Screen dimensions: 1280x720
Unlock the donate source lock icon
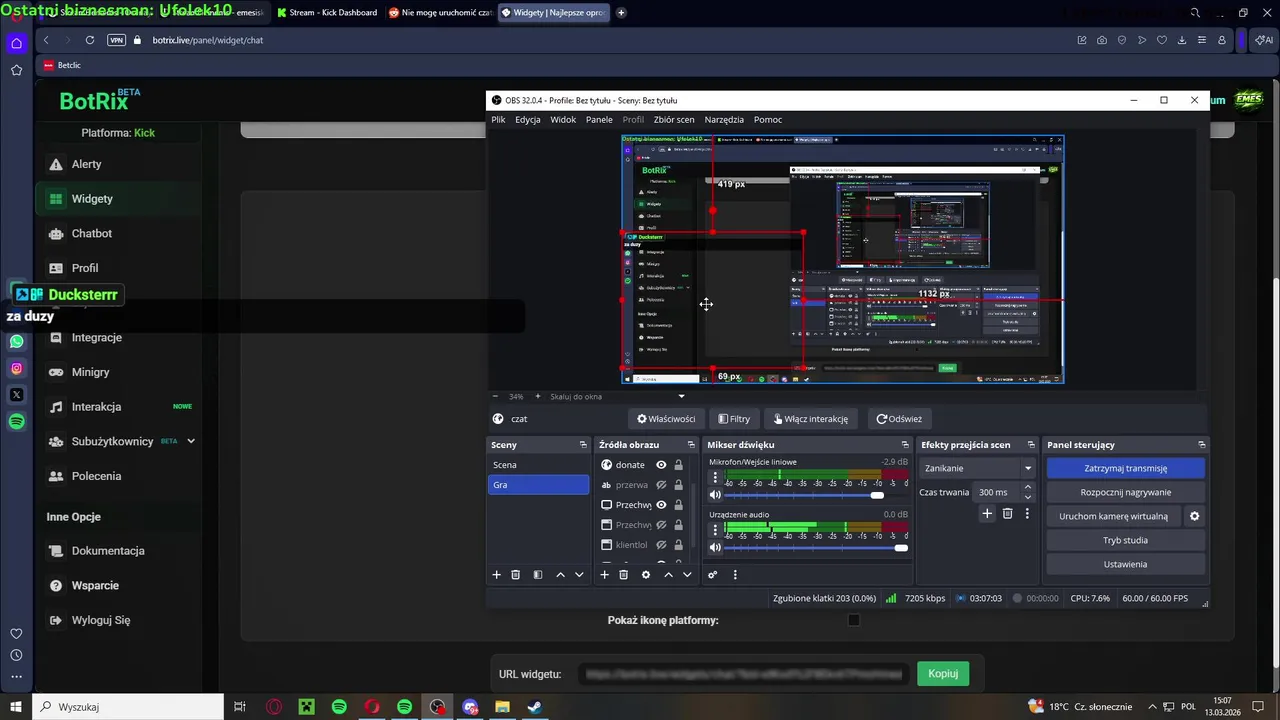(678, 465)
